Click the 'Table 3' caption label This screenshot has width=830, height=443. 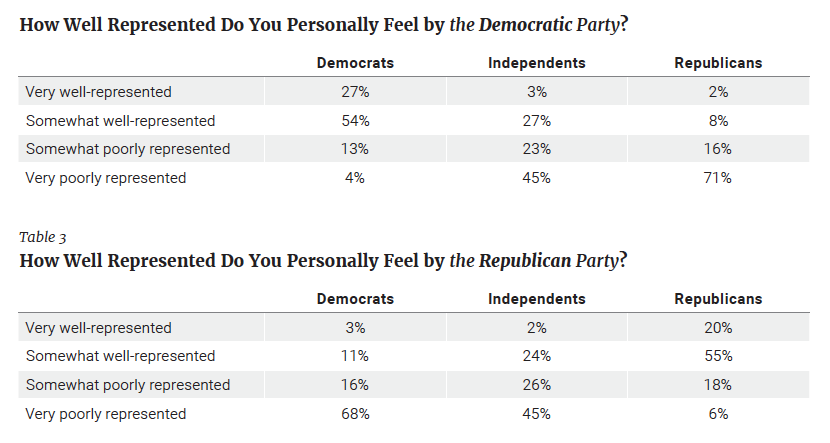coord(43,237)
